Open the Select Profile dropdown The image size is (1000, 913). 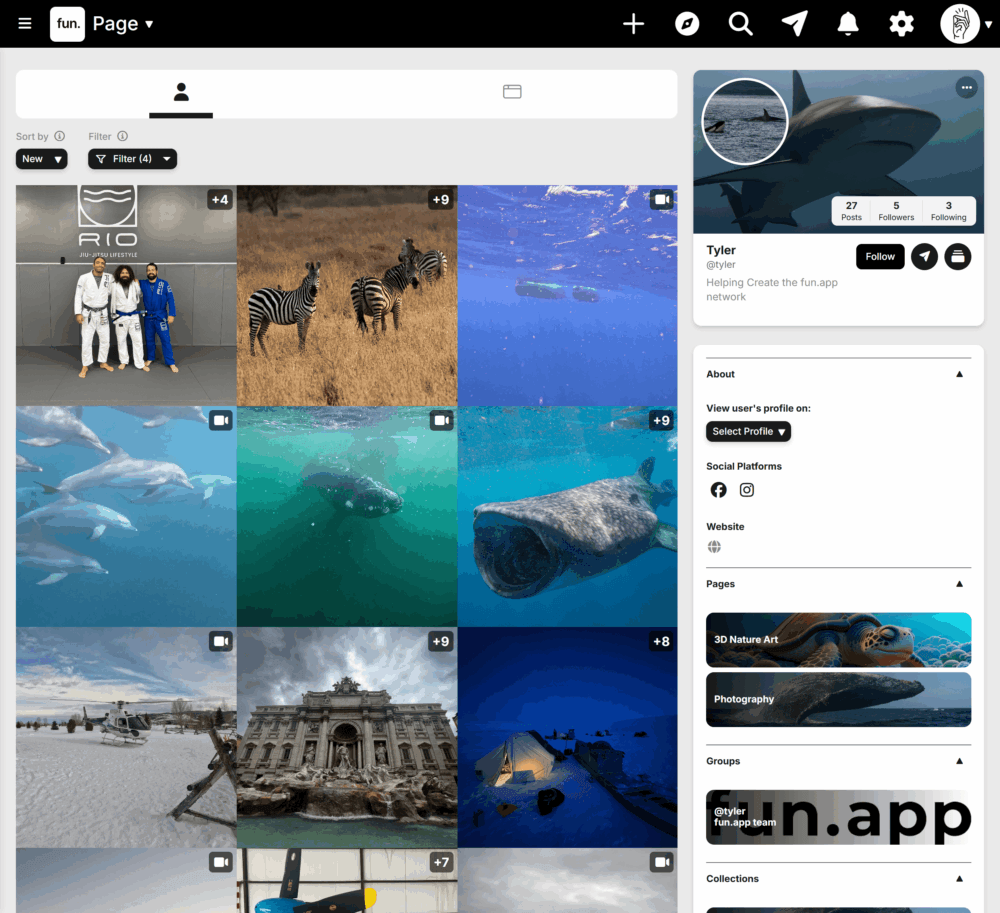(748, 432)
